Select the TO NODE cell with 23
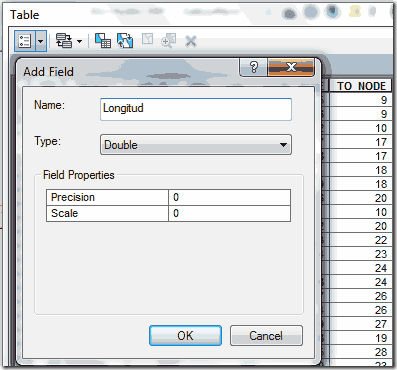This screenshot has height=370, width=397. coord(361,254)
